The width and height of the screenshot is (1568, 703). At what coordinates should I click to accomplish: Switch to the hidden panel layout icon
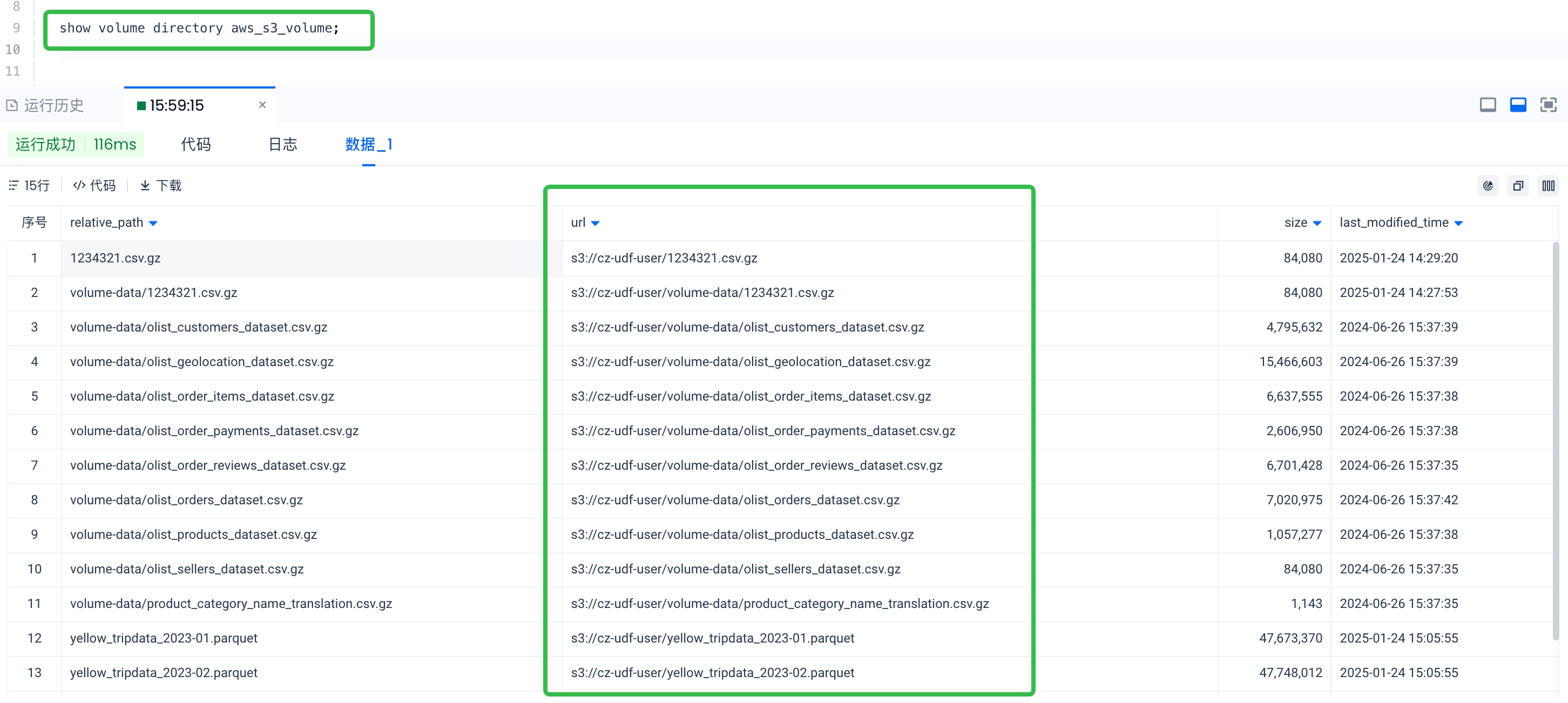(1488, 105)
